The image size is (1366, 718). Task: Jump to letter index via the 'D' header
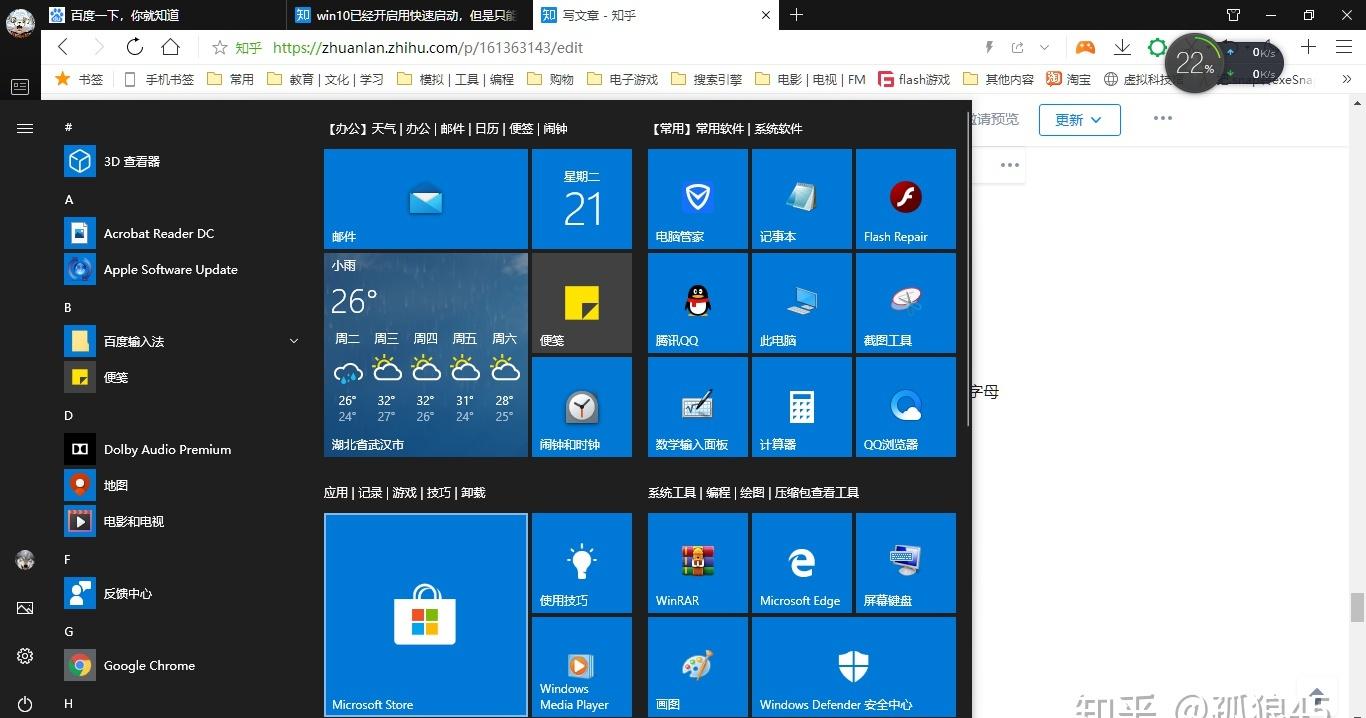(69, 415)
